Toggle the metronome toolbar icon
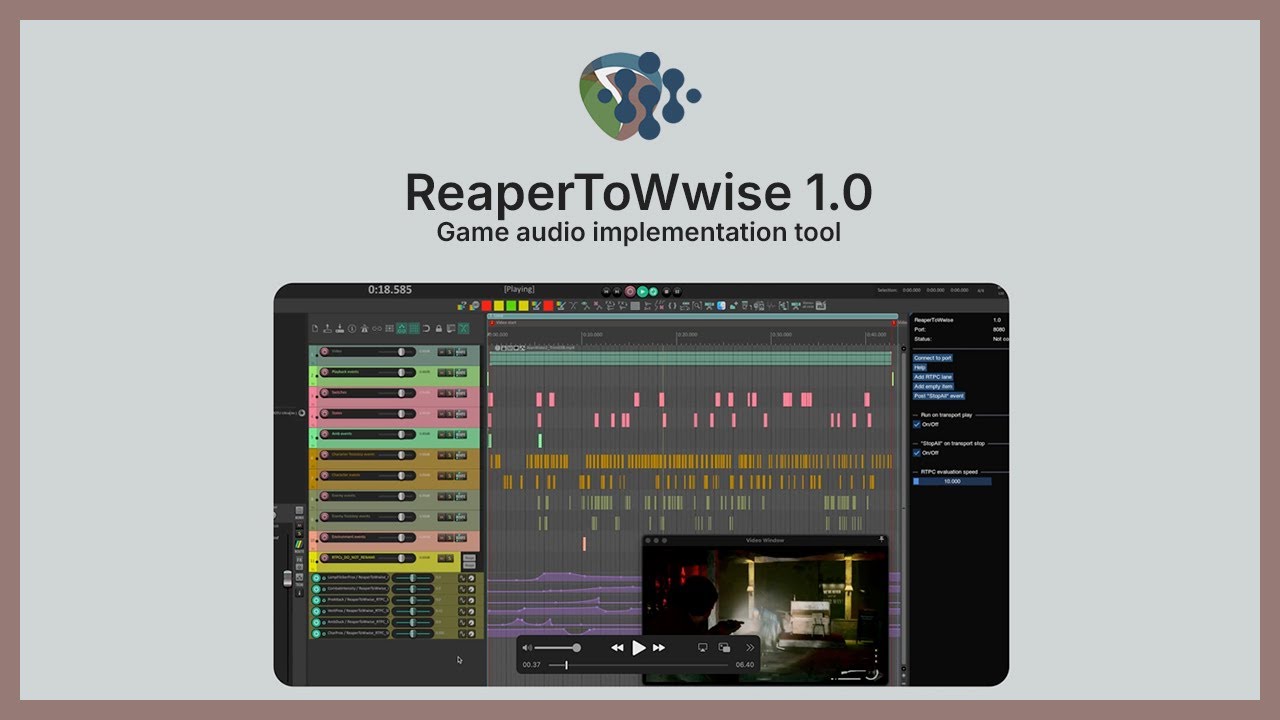The height and width of the screenshot is (720, 1280). click(364, 329)
